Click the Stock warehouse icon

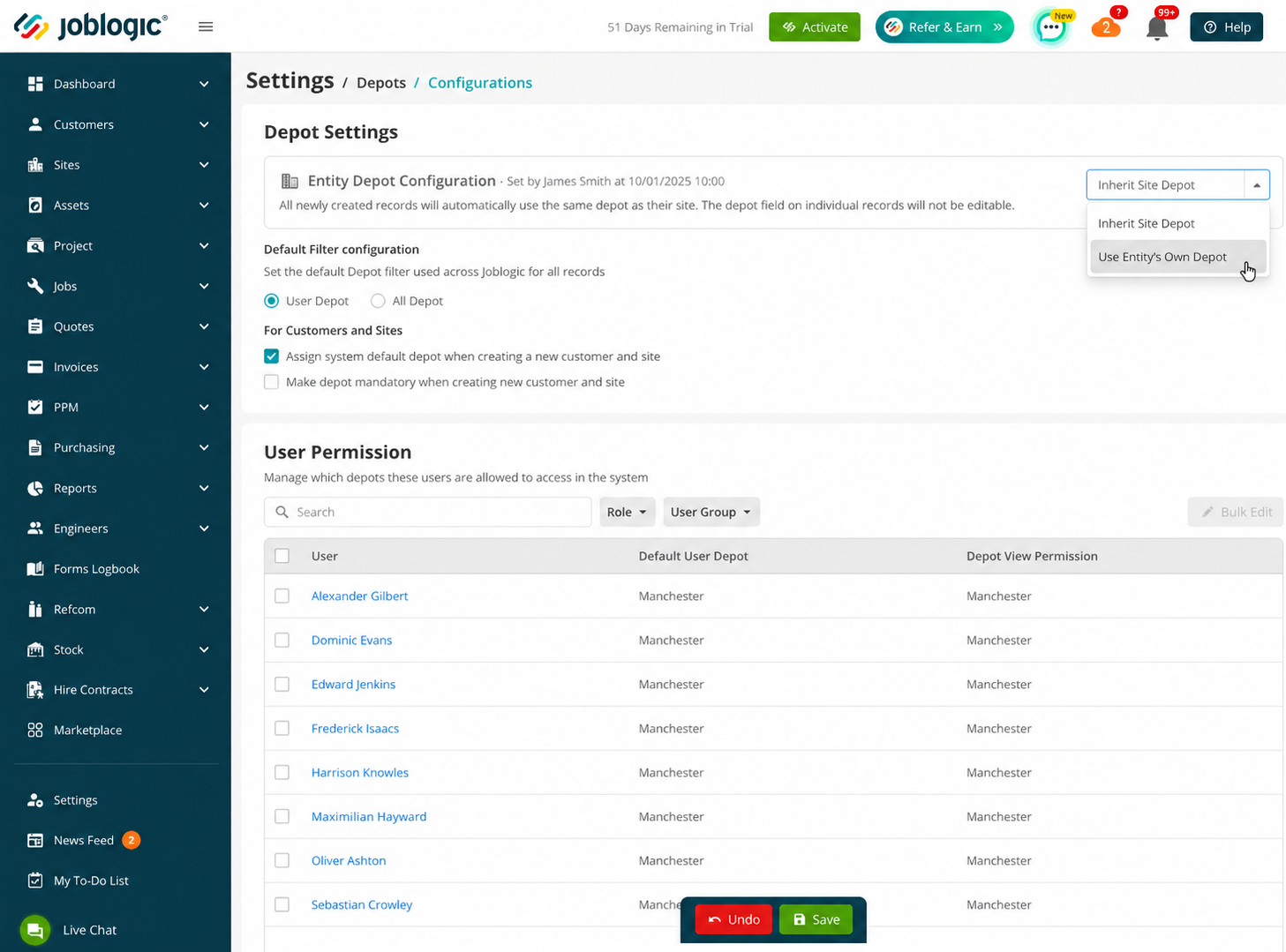coord(35,649)
